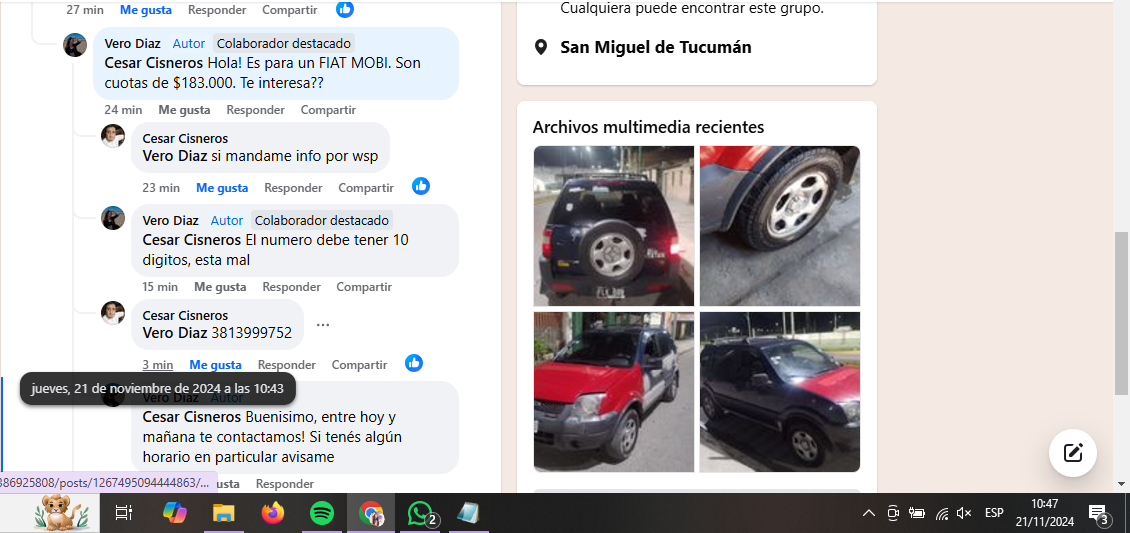
Task: Open Spotify from the taskbar
Action: (322, 513)
